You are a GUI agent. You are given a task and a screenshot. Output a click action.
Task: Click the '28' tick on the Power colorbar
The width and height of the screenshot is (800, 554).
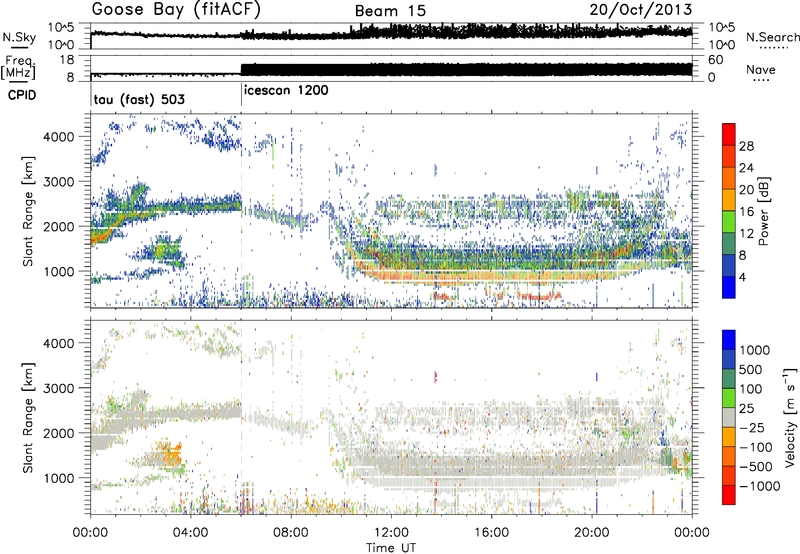tap(746, 146)
